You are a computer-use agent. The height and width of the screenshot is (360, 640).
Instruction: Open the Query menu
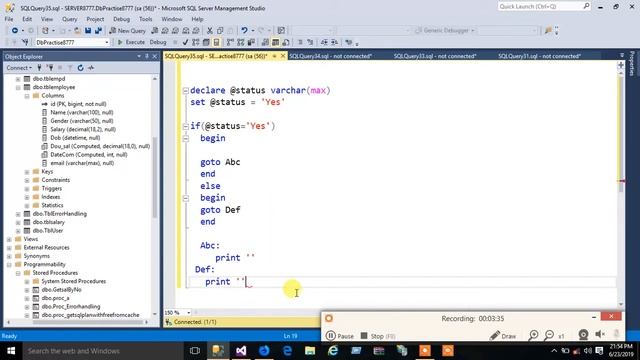69,19
